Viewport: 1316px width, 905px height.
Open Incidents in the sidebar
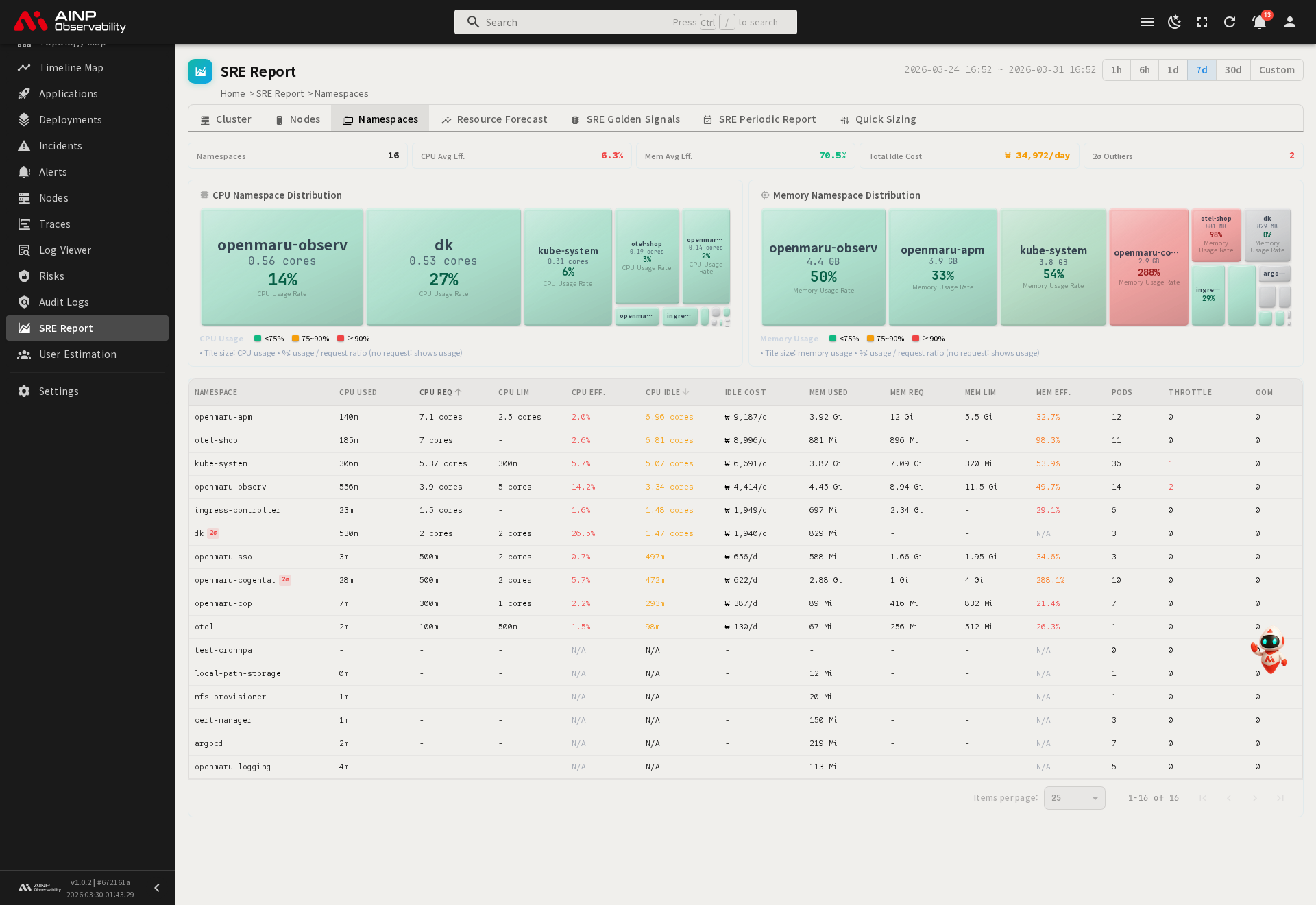click(60, 146)
